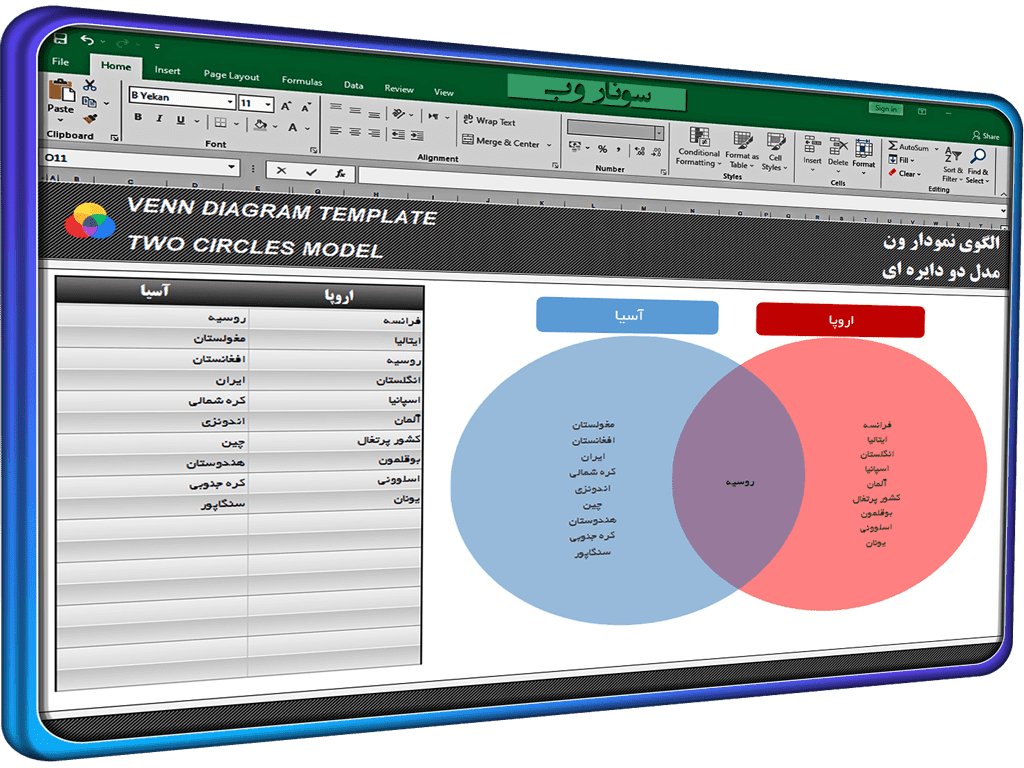Click the Font Color letter A icon
This screenshot has height=768, width=1024.
point(293,127)
